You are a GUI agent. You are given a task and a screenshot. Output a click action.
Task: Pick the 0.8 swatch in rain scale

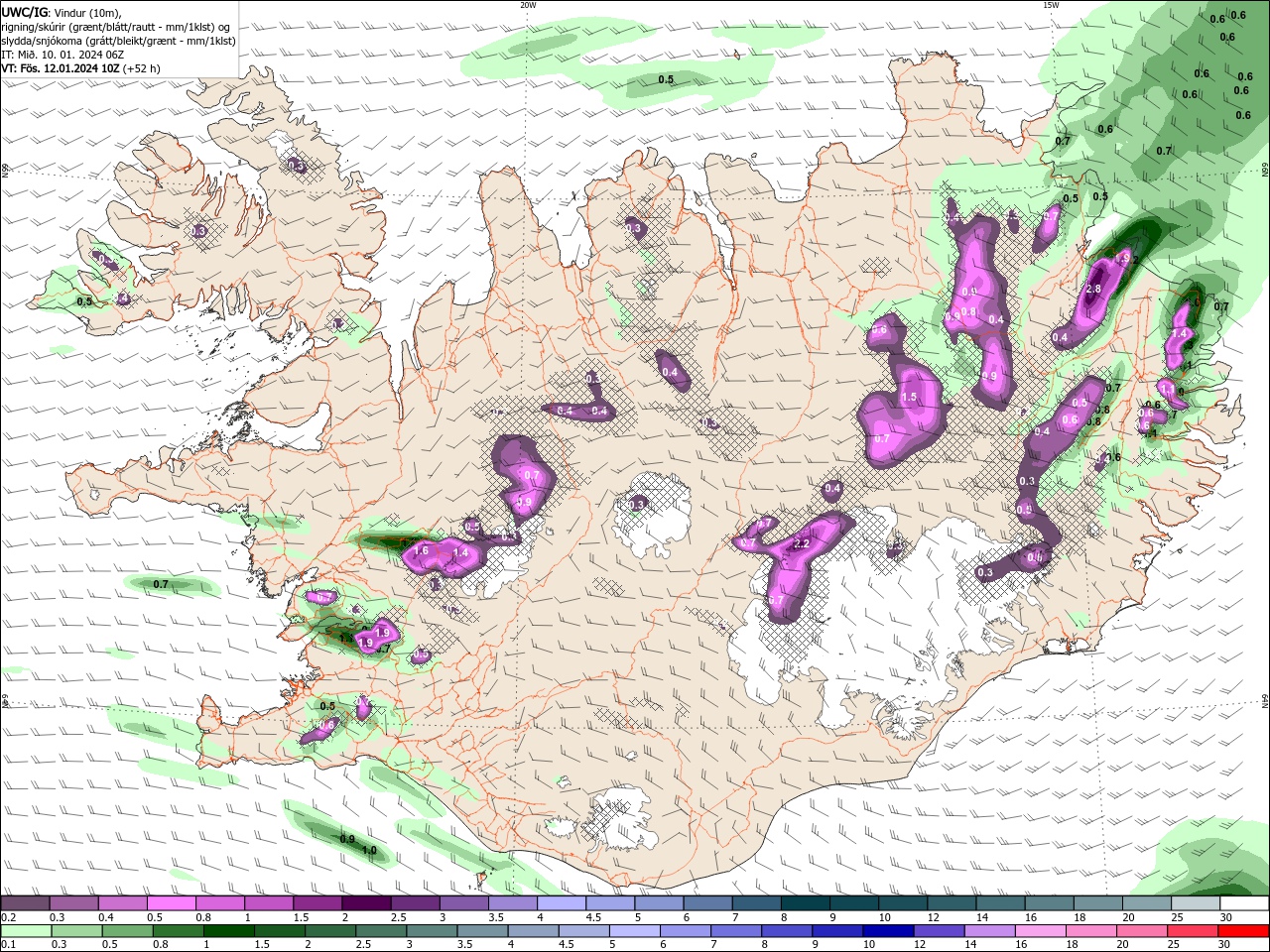click(178, 931)
